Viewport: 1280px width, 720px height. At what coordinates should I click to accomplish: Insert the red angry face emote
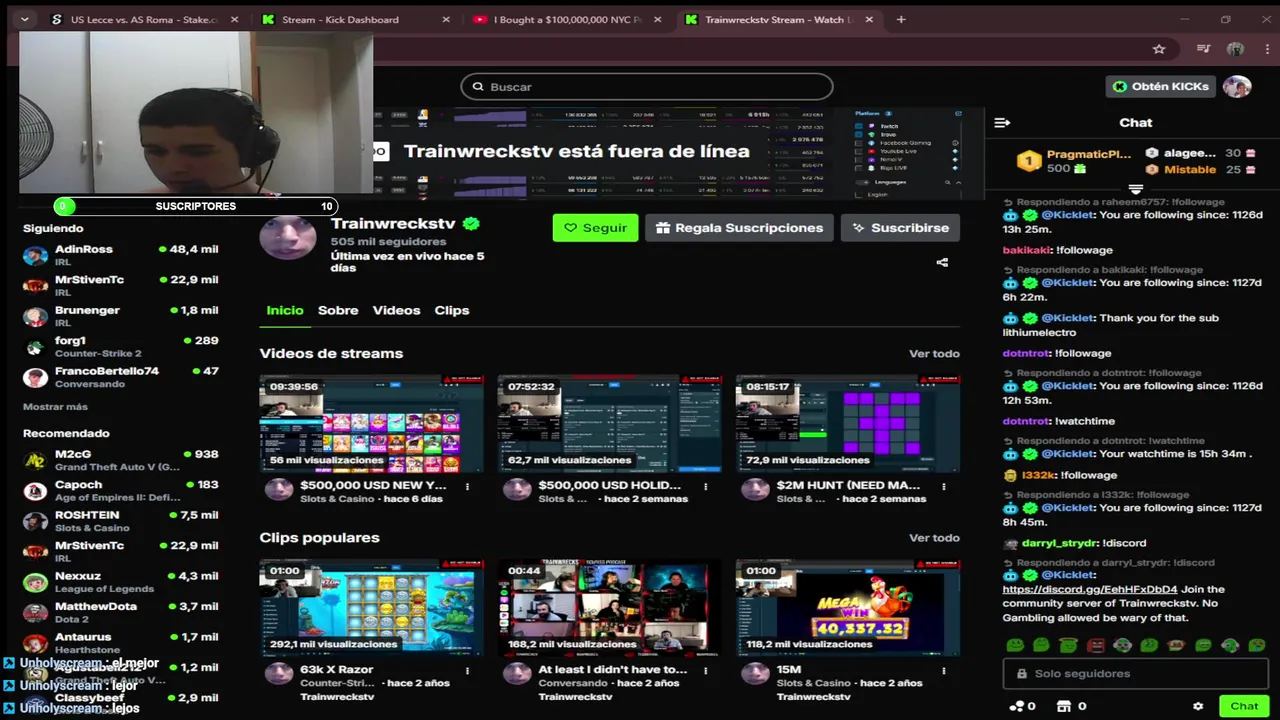point(1096,646)
